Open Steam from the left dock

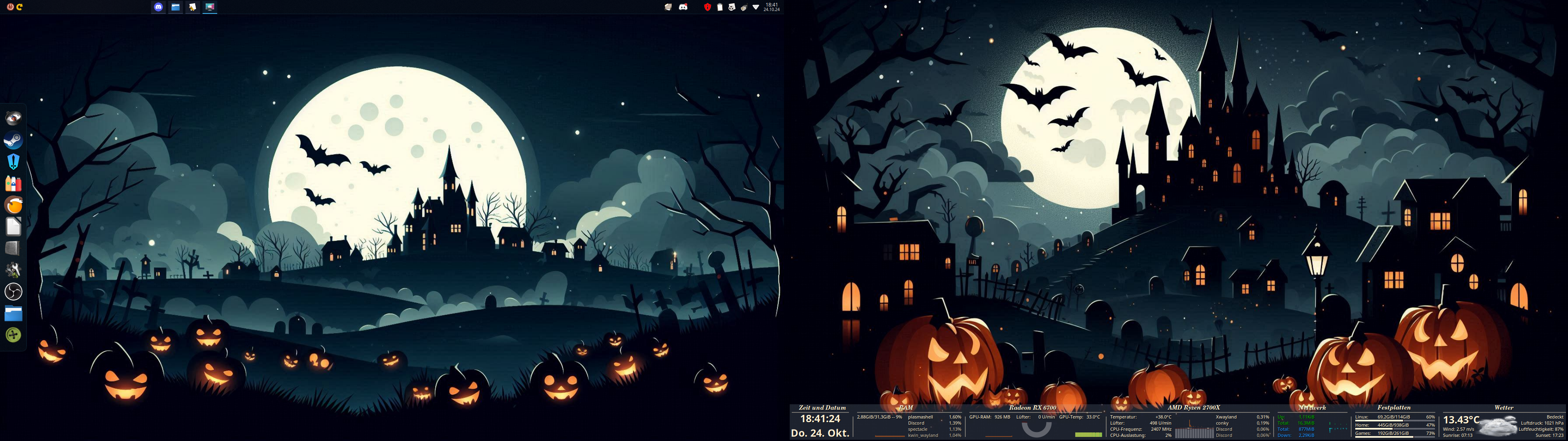[13, 141]
